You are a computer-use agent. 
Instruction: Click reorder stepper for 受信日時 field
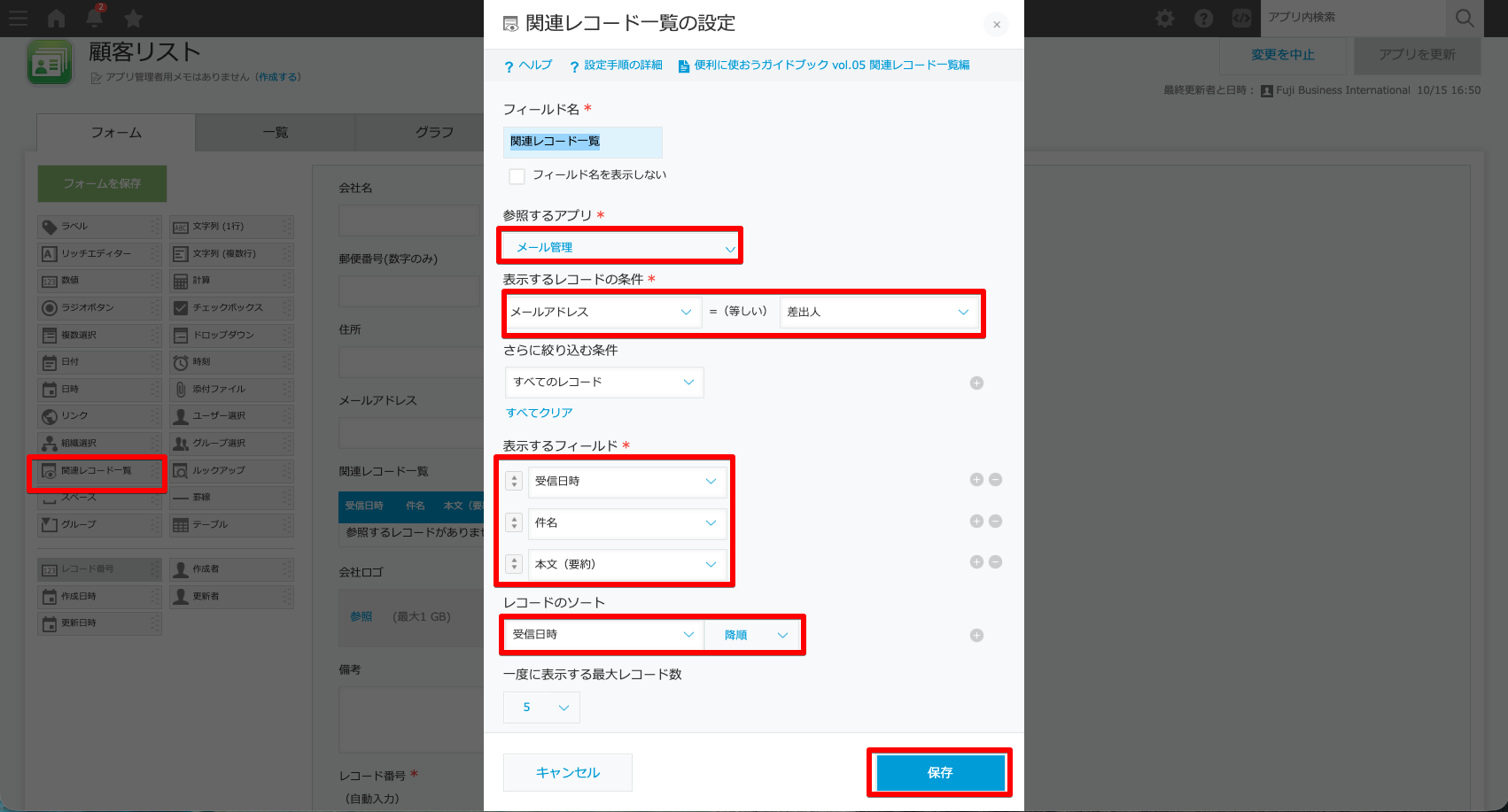(514, 481)
